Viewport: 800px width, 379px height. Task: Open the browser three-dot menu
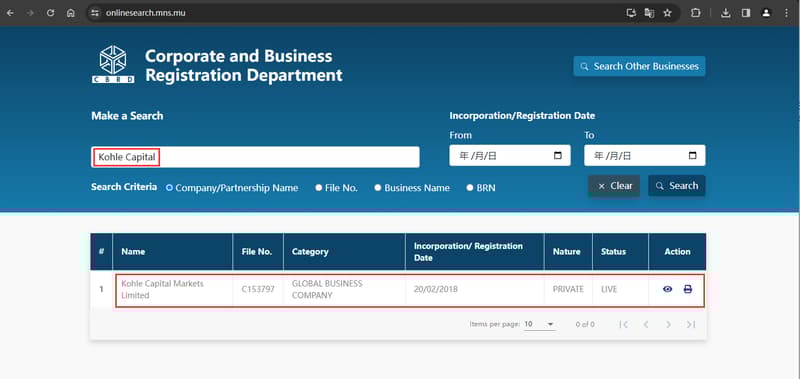[x=786, y=13]
